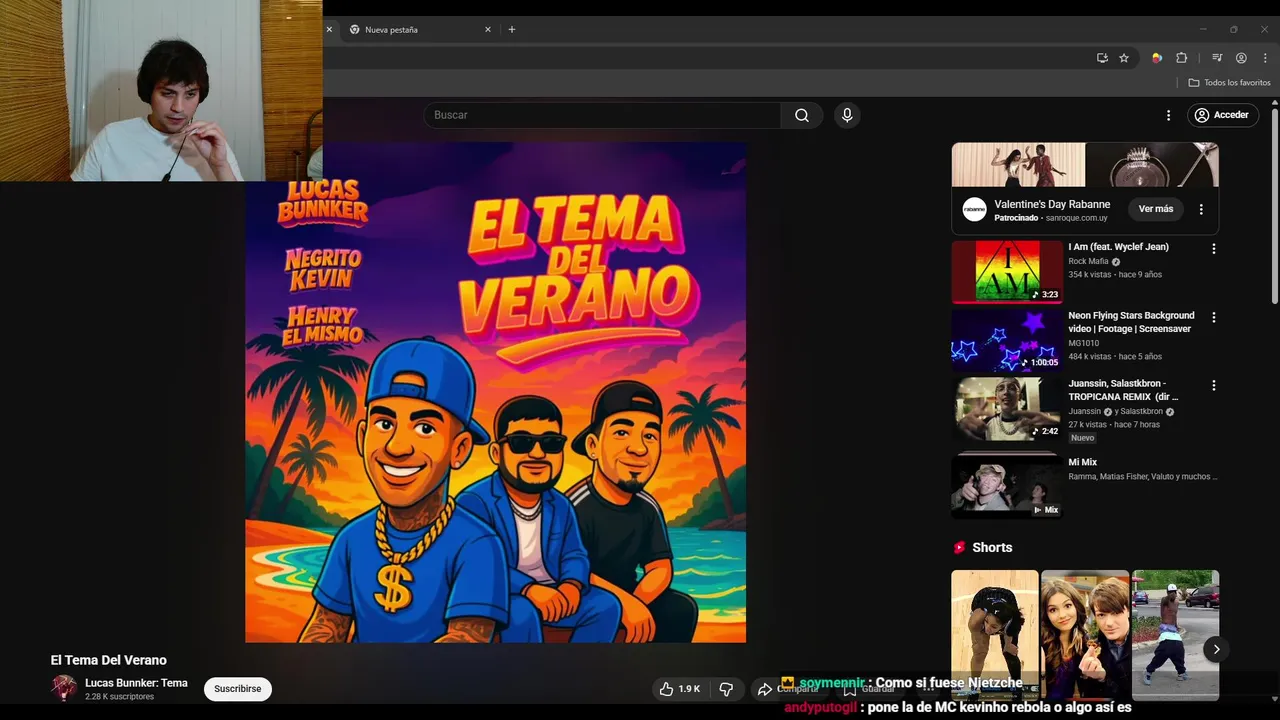Open a new tab with plus button
The width and height of the screenshot is (1280, 720).
coord(512,30)
